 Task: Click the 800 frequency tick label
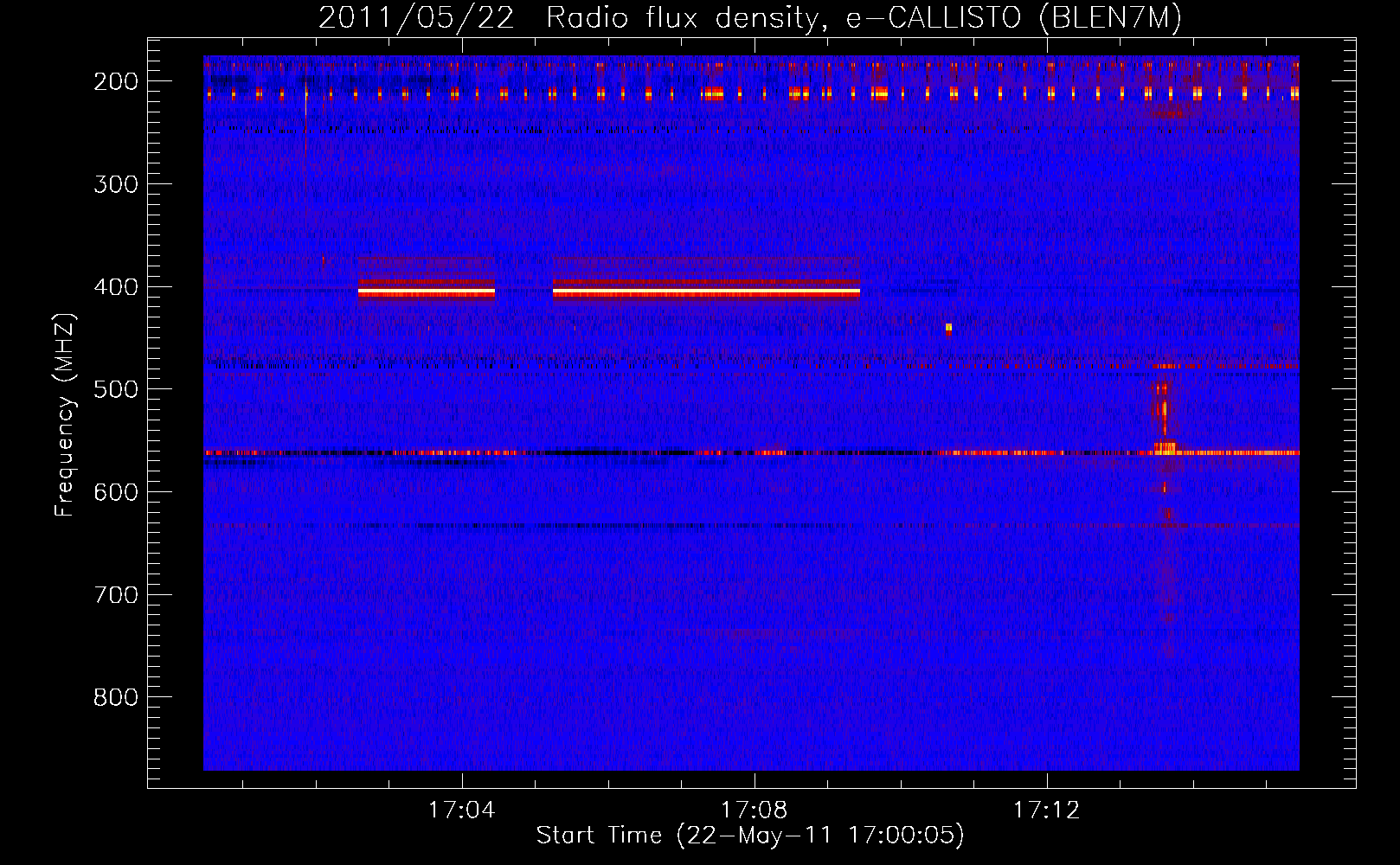[x=116, y=697]
